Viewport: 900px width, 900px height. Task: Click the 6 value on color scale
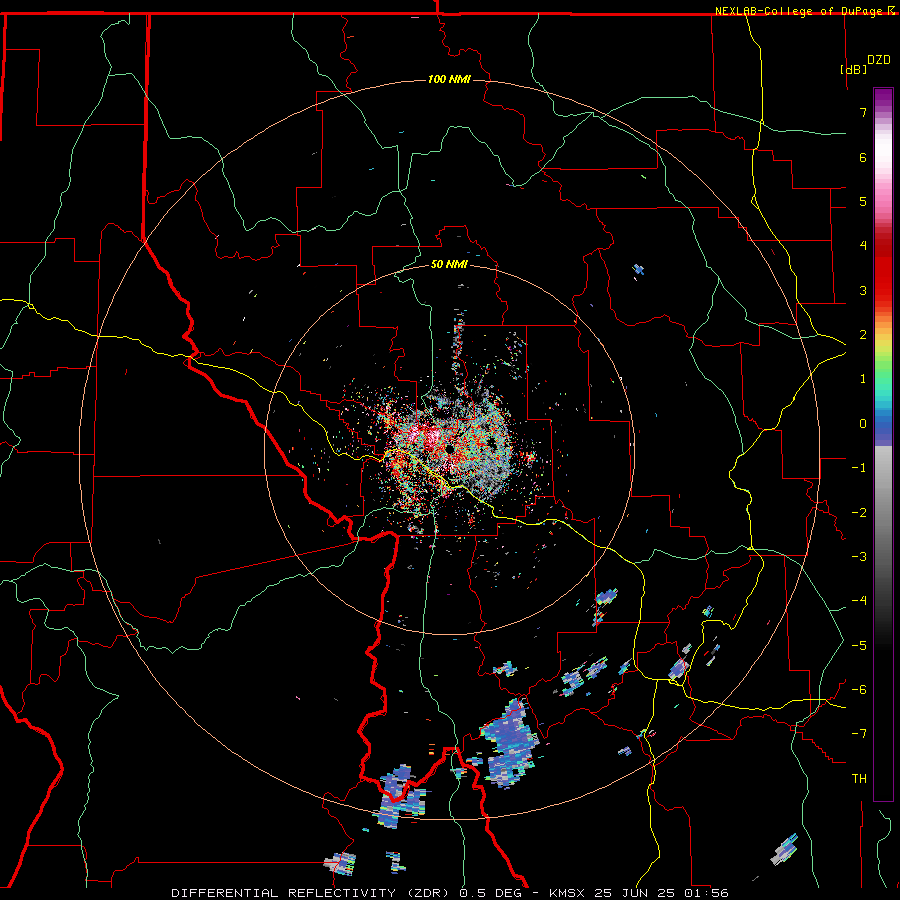[863, 157]
